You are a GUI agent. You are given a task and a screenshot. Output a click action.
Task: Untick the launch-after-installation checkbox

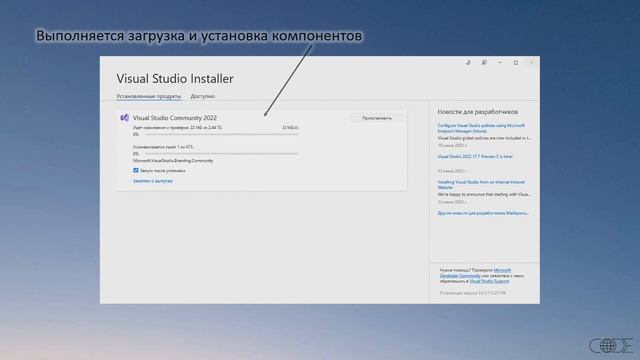pos(136,170)
